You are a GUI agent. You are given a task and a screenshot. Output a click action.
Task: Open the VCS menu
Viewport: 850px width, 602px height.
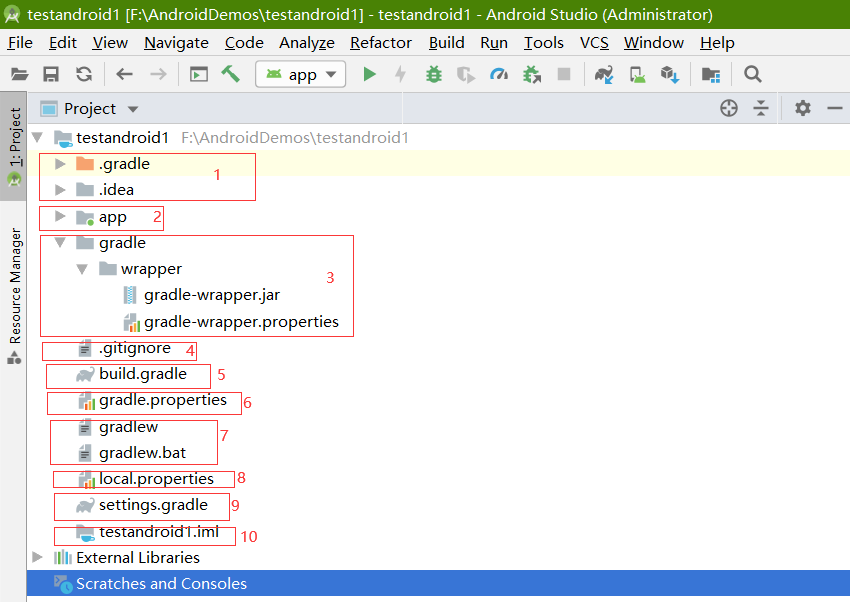pyautogui.click(x=594, y=43)
